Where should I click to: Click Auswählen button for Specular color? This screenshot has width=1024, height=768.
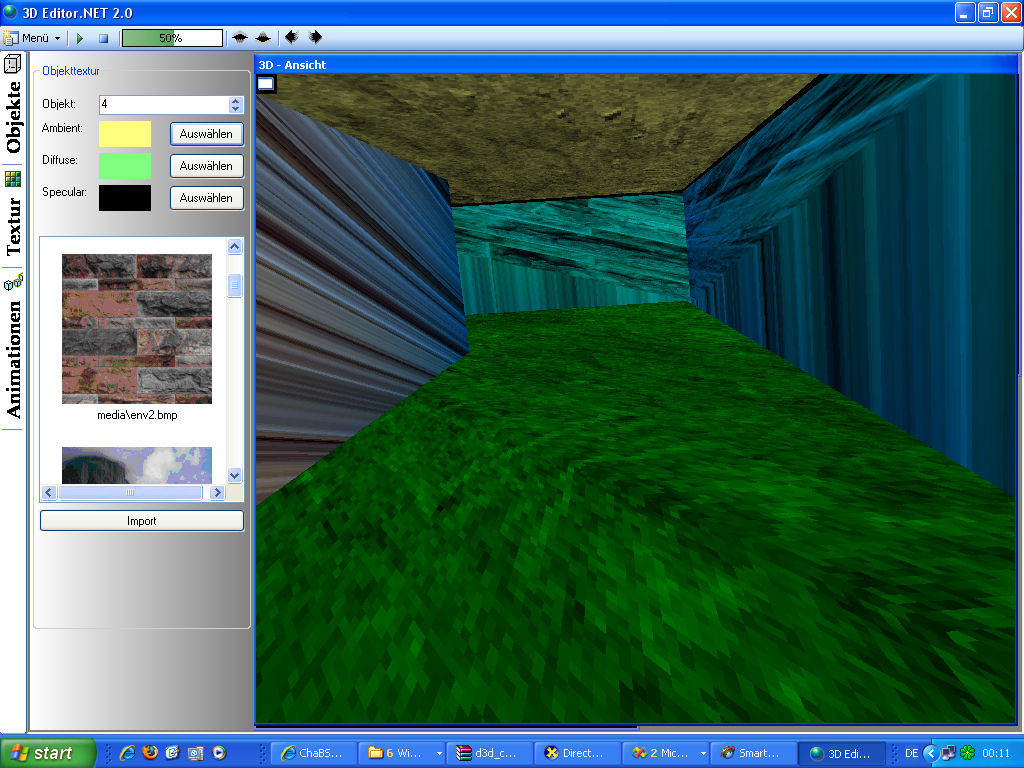(206, 198)
